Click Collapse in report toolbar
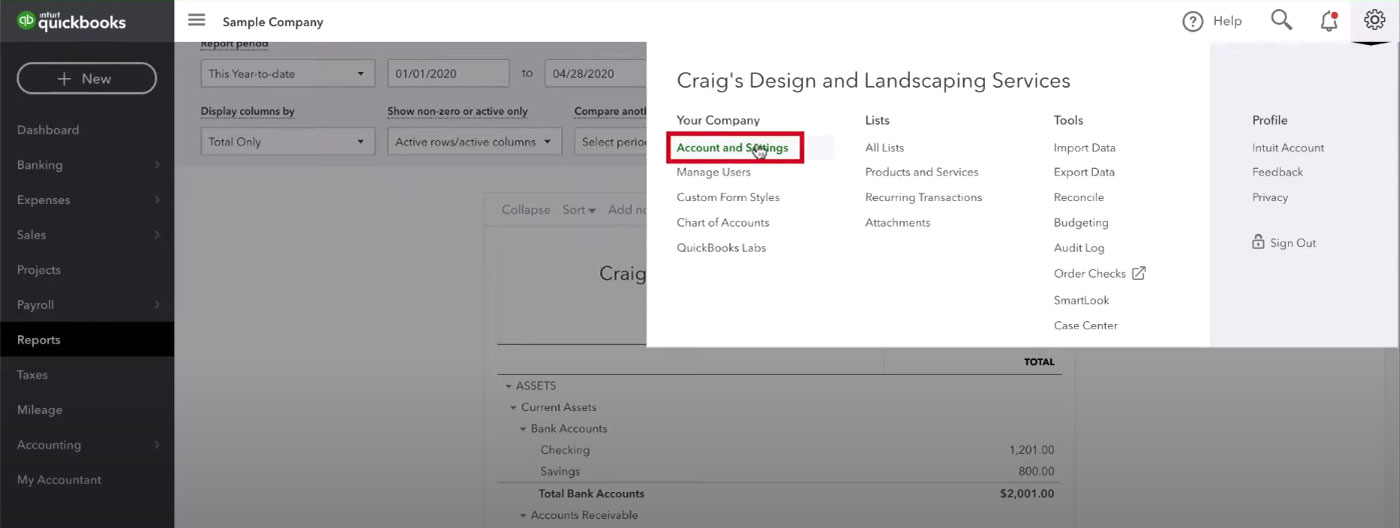Viewport: 1400px width, 528px height. (526, 210)
